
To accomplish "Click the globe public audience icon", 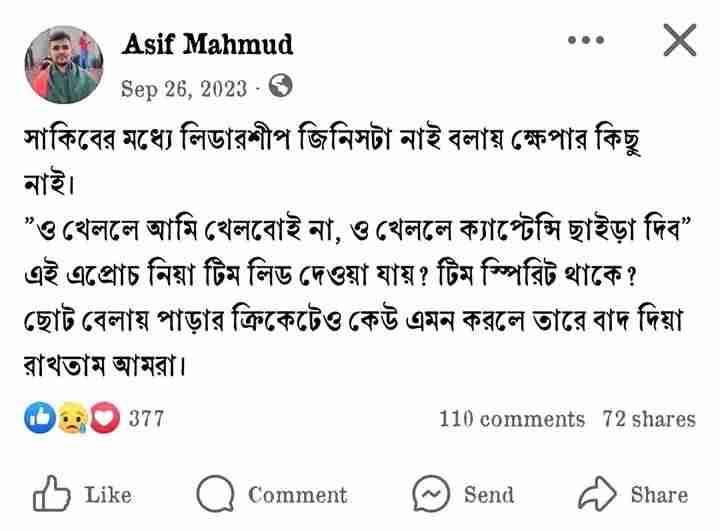I will click(x=280, y=85).
